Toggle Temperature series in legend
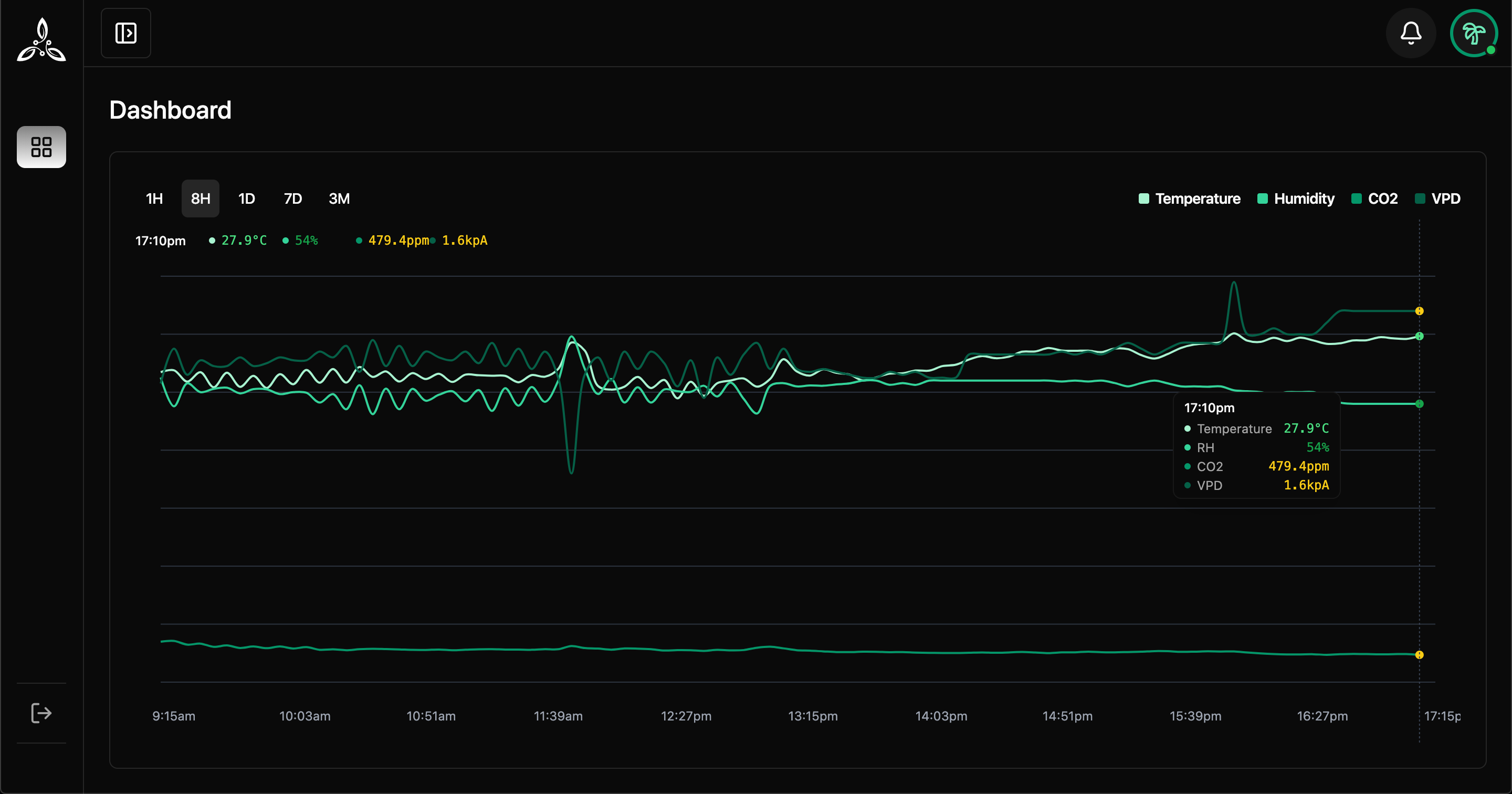1512x794 pixels. [x=1197, y=198]
